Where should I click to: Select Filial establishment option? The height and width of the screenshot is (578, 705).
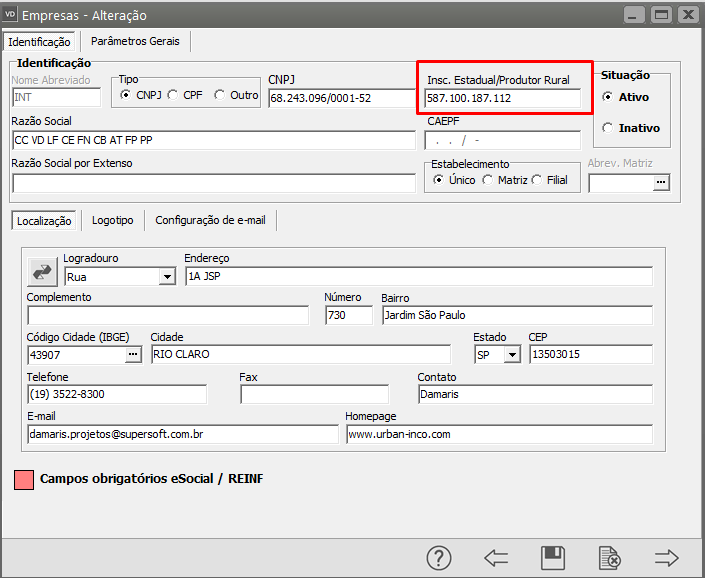pyautogui.click(x=537, y=180)
